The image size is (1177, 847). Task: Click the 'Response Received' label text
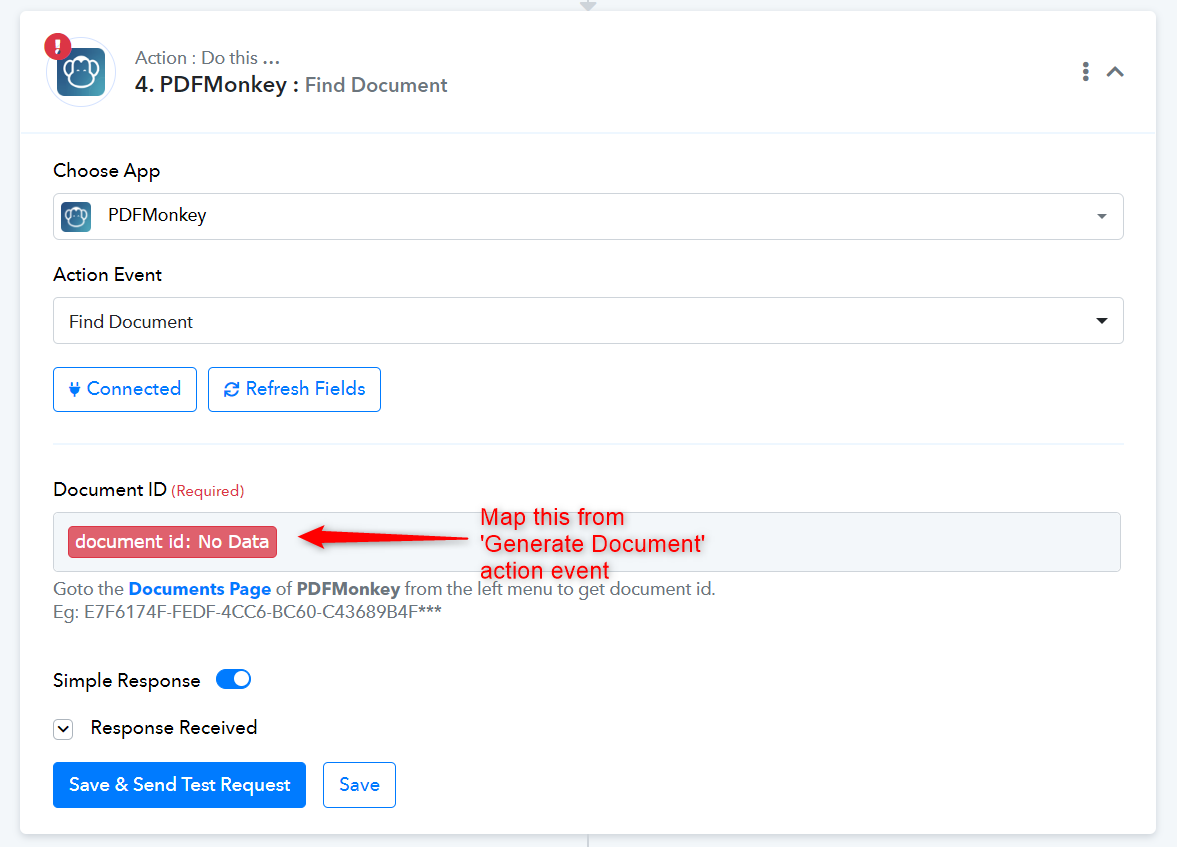pos(173,728)
